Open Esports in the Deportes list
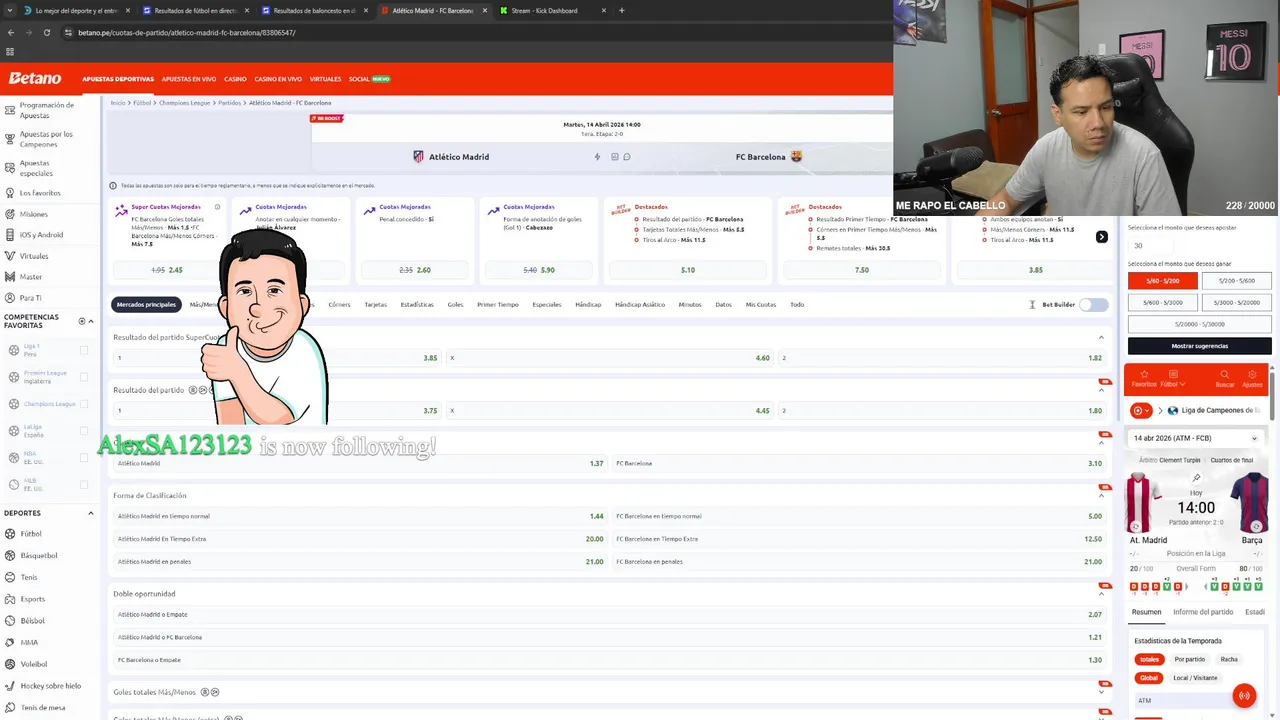 click(32, 599)
